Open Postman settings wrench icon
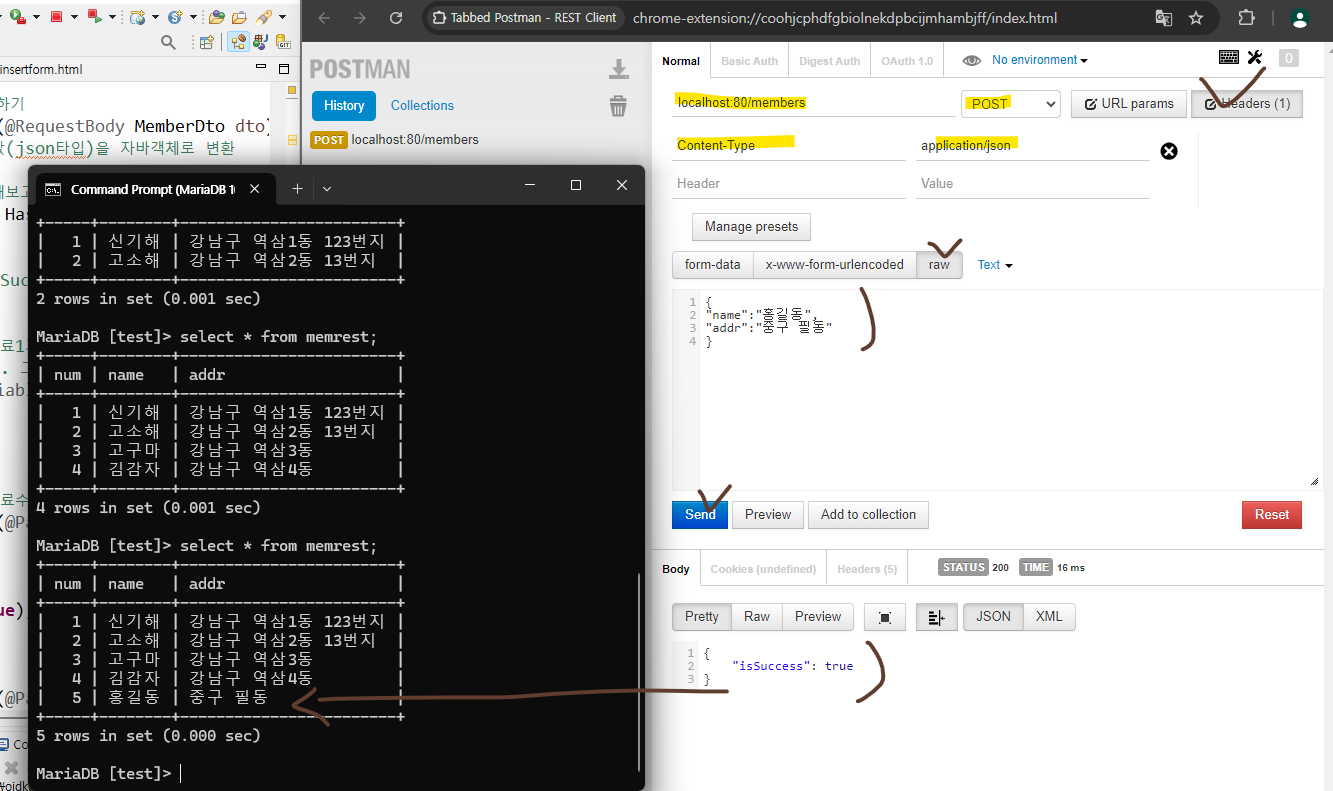The height and width of the screenshot is (791, 1333). click(1255, 58)
